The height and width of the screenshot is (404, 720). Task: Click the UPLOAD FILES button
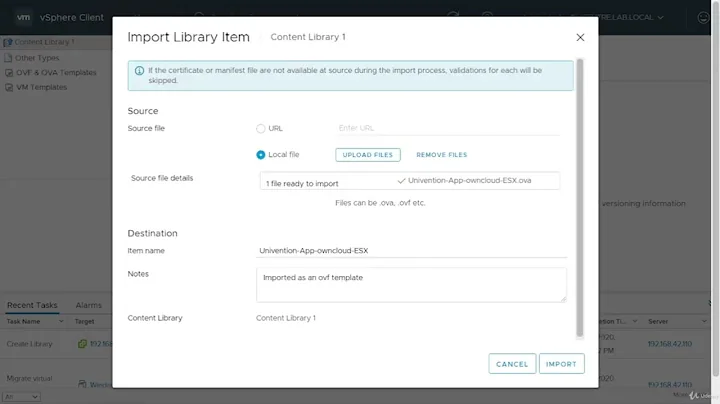(368, 155)
